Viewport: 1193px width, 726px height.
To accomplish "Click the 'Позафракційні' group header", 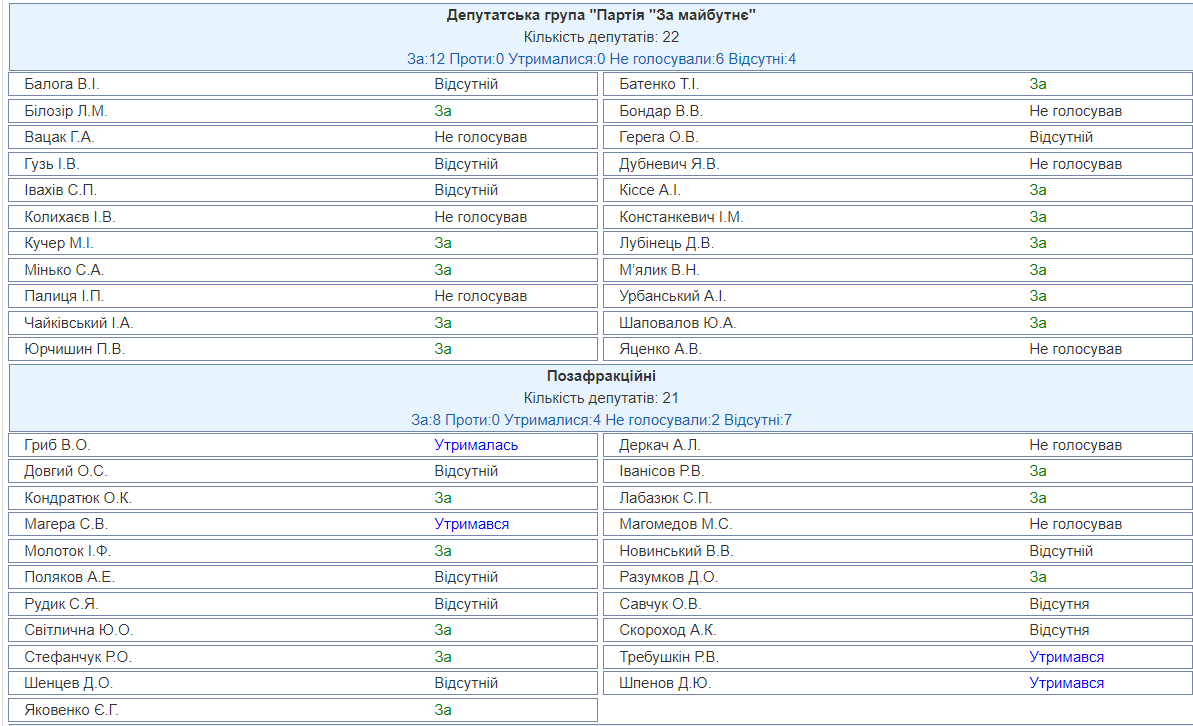I will coord(601,376).
